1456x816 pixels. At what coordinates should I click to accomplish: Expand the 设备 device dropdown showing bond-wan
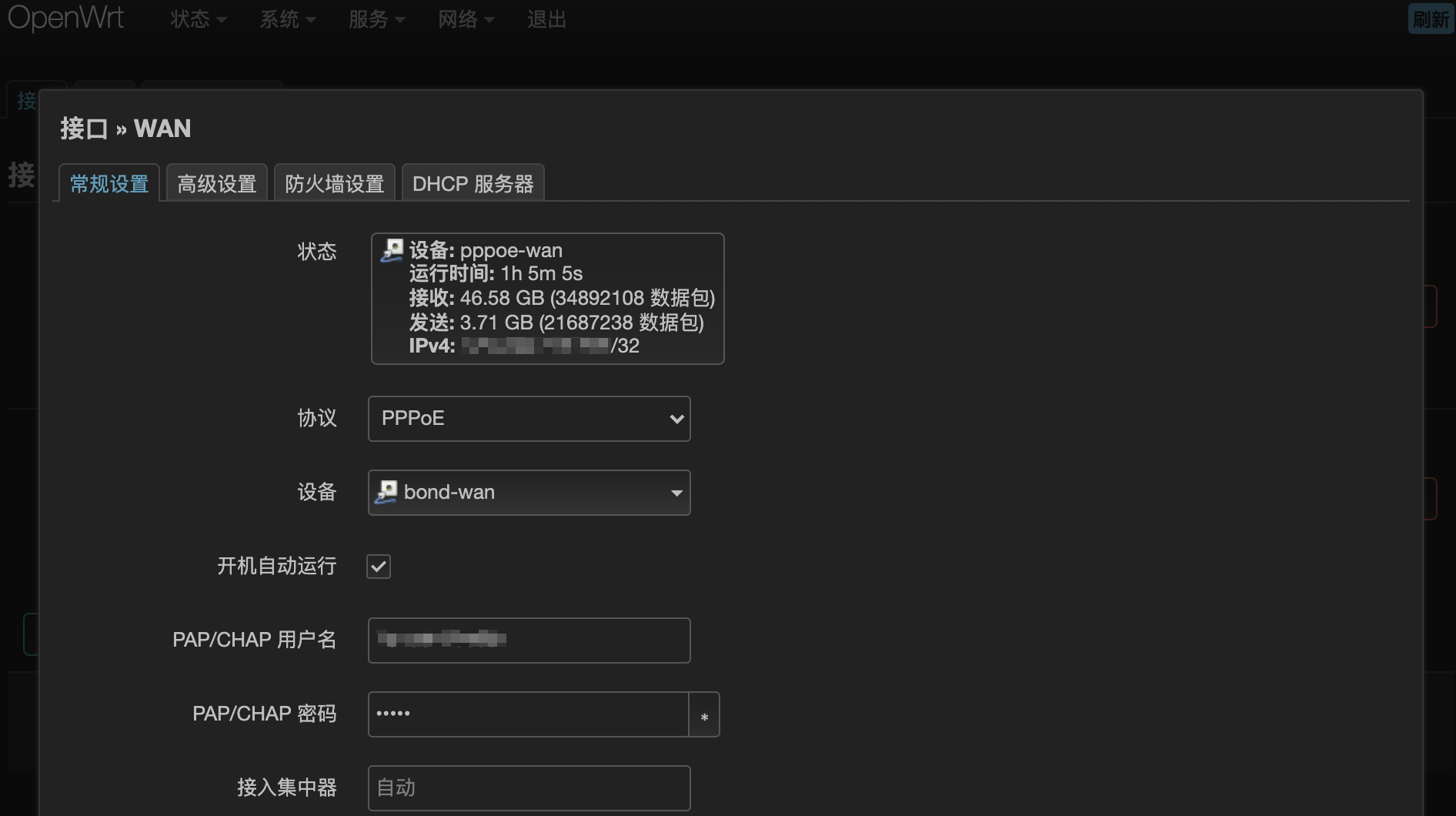529,493
